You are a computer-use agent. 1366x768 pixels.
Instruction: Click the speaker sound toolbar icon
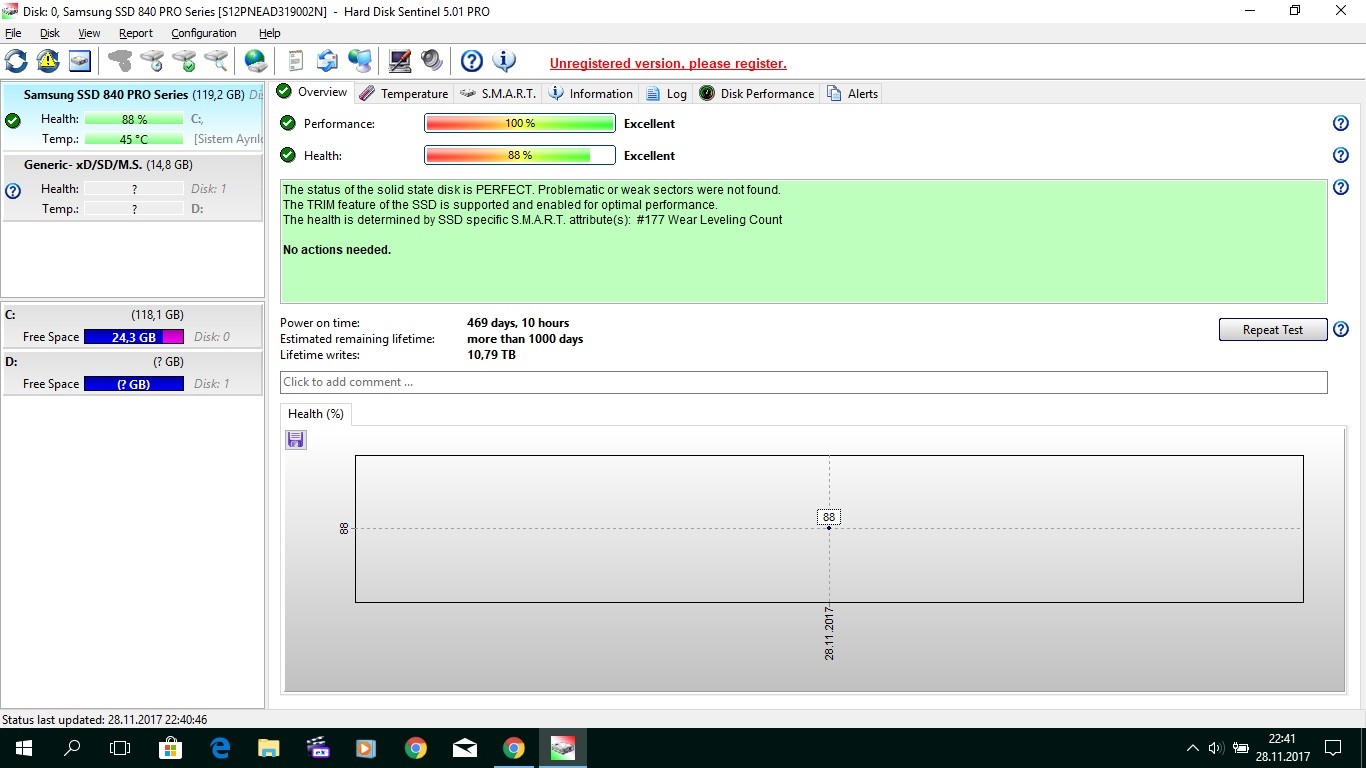pos(432,61)
